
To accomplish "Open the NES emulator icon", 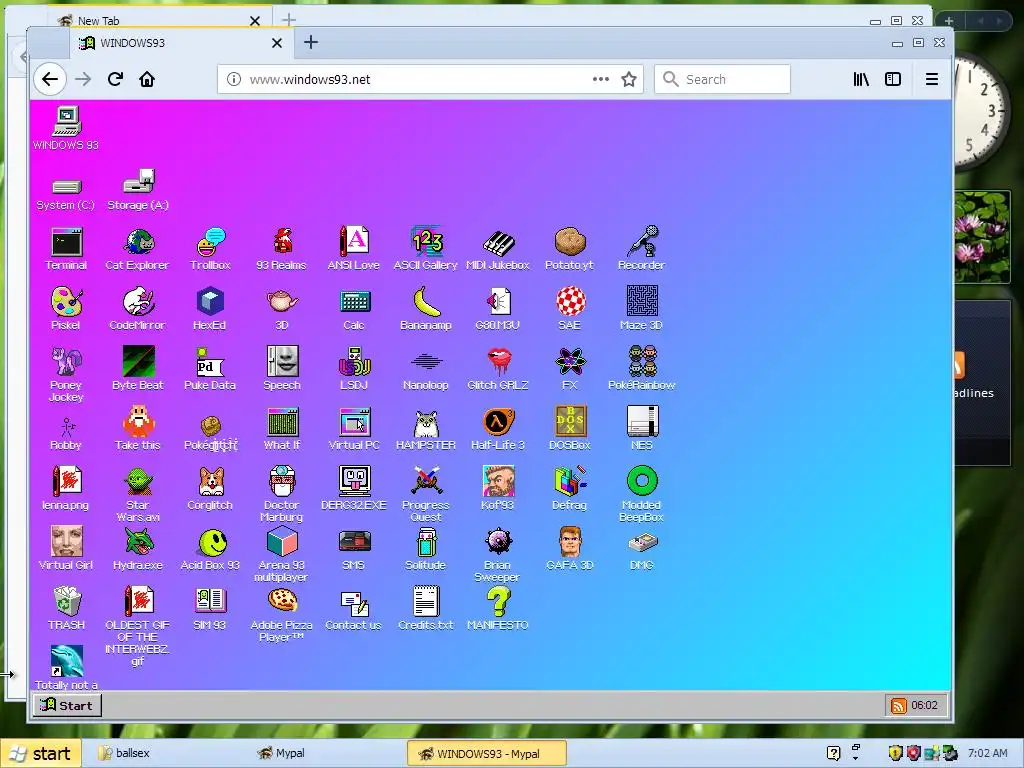I will (642, 428).
